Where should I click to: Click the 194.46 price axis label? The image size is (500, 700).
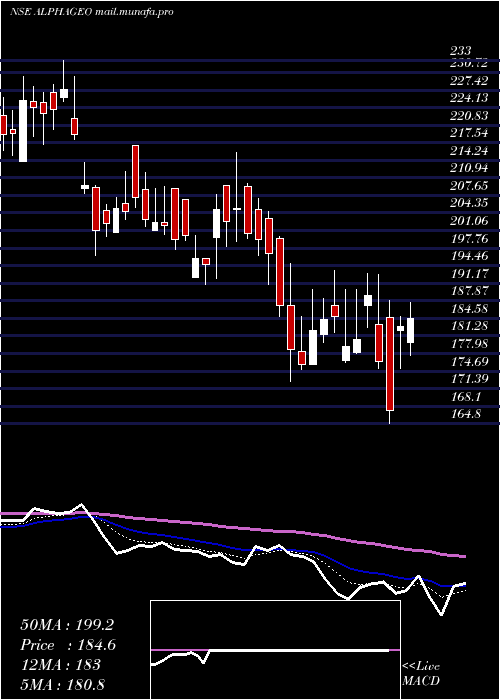pos(471,256)
